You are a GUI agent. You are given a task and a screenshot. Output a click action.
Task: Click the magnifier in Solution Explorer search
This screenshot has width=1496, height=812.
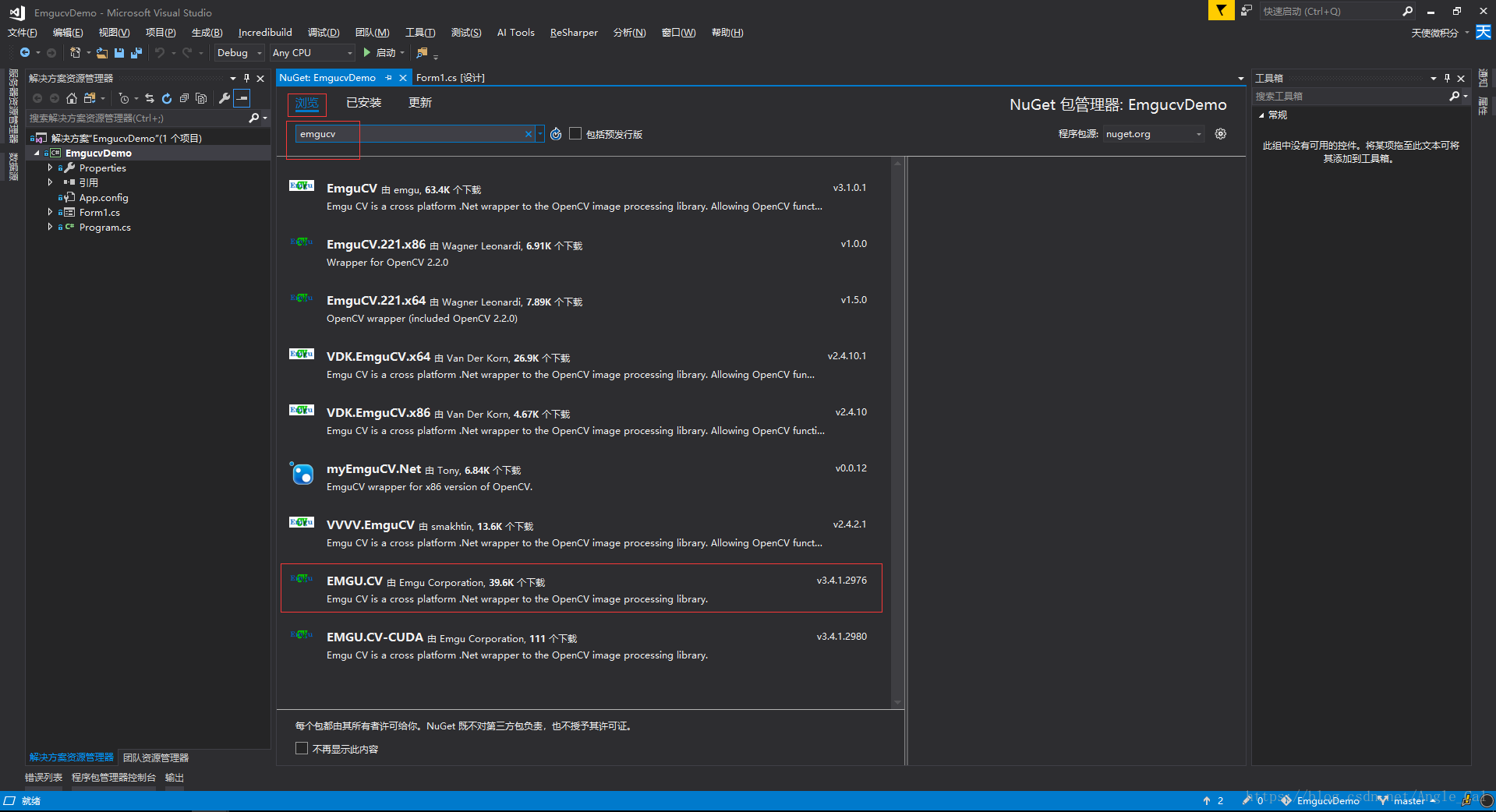pos(253,118)
